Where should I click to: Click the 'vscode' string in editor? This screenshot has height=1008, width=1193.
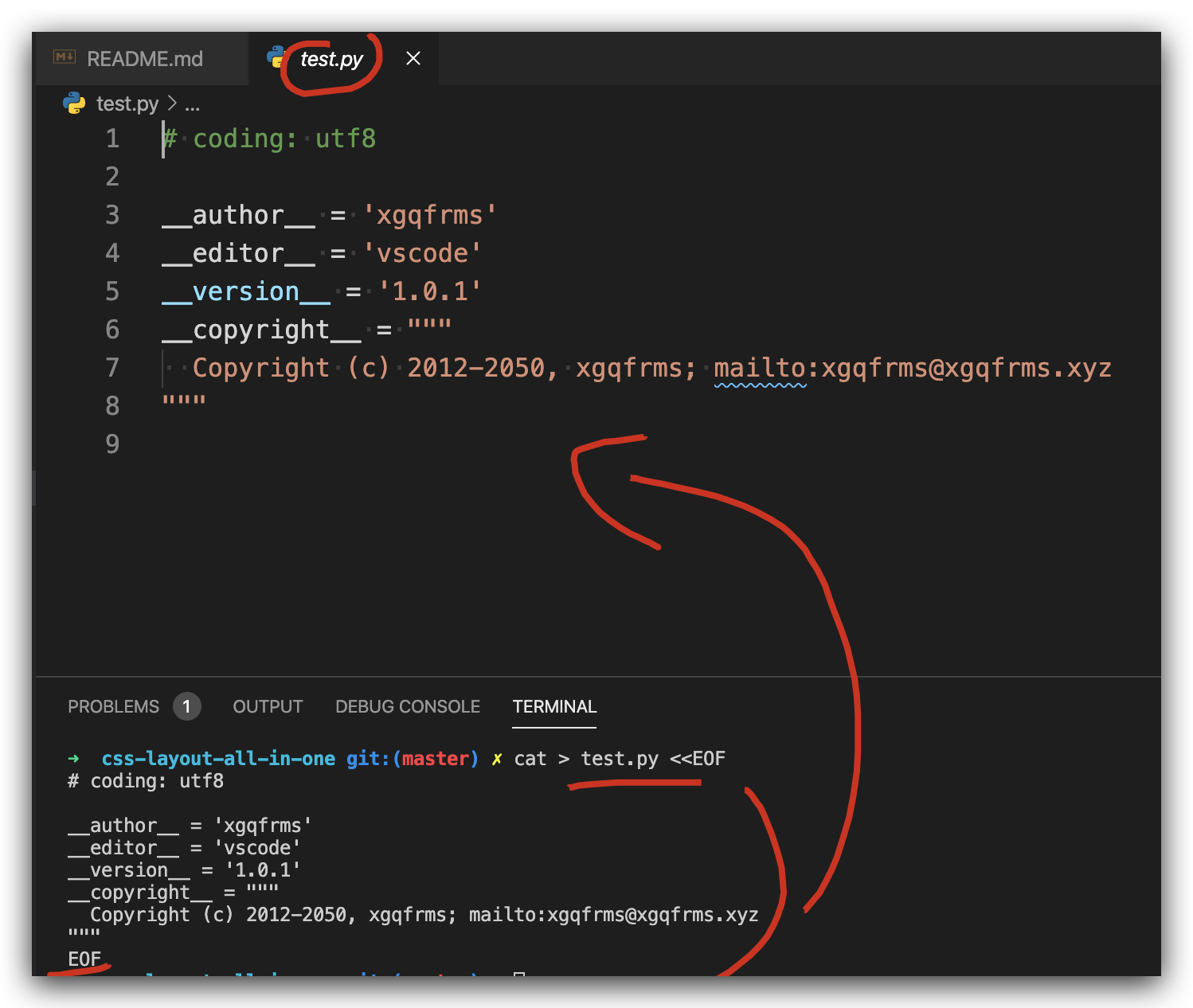point(422,253)
